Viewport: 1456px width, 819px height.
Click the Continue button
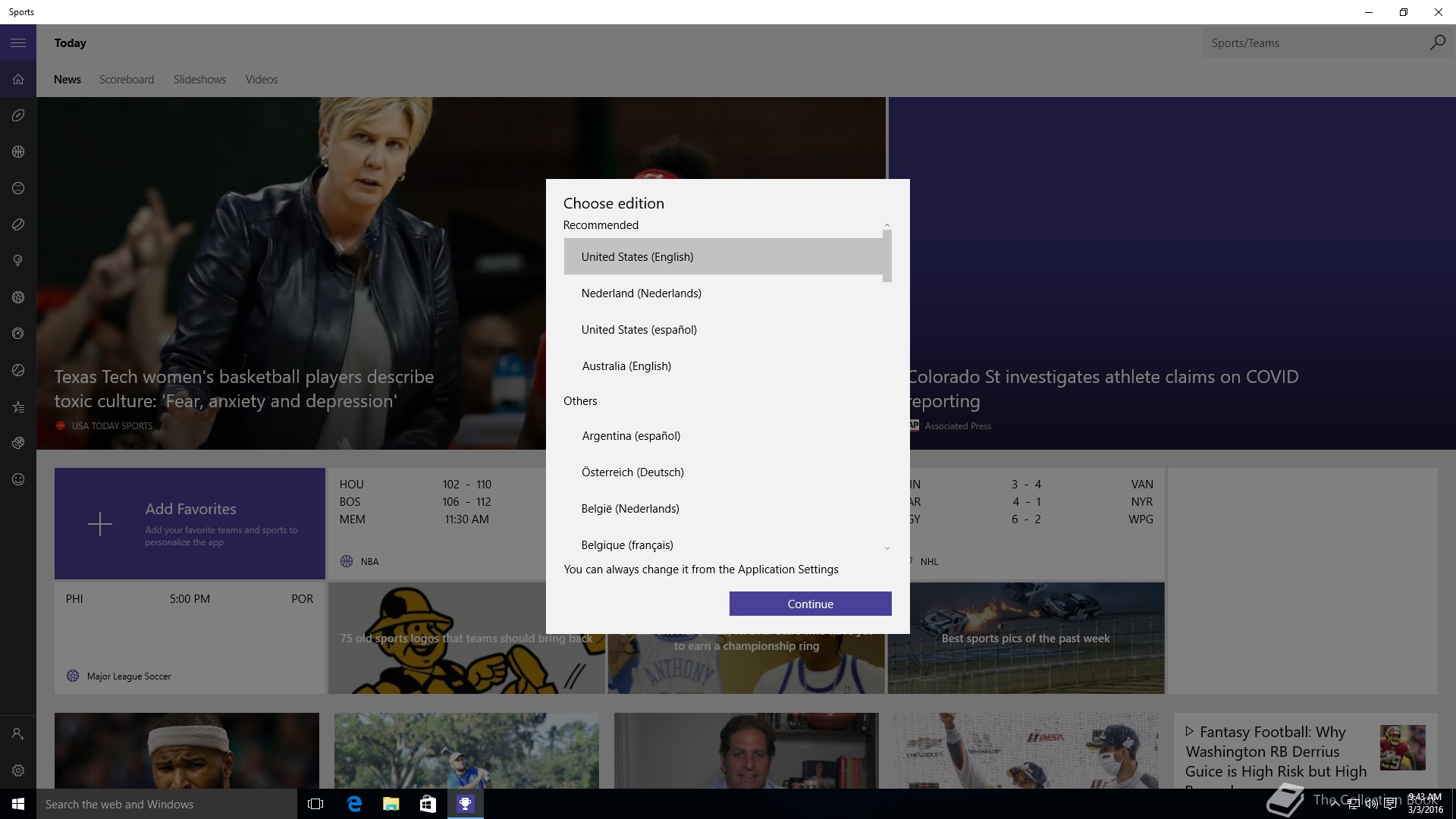point(810,604)
